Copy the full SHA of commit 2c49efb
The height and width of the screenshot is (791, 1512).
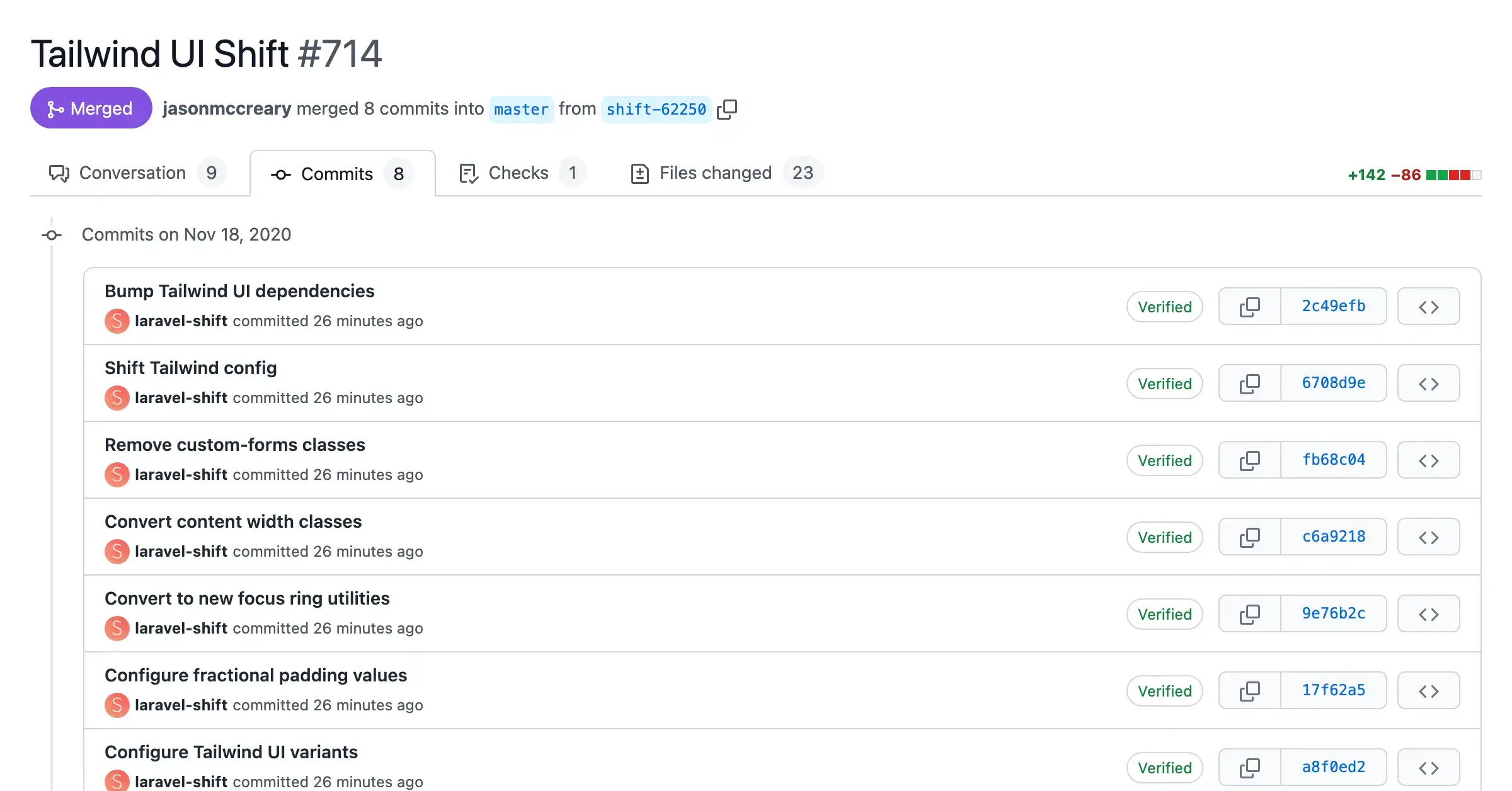pos(1250,307)
